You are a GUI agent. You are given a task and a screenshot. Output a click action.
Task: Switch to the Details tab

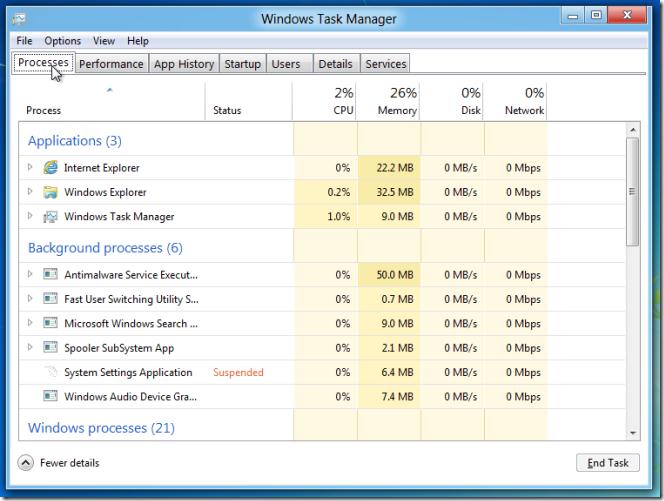click(335, 64)
